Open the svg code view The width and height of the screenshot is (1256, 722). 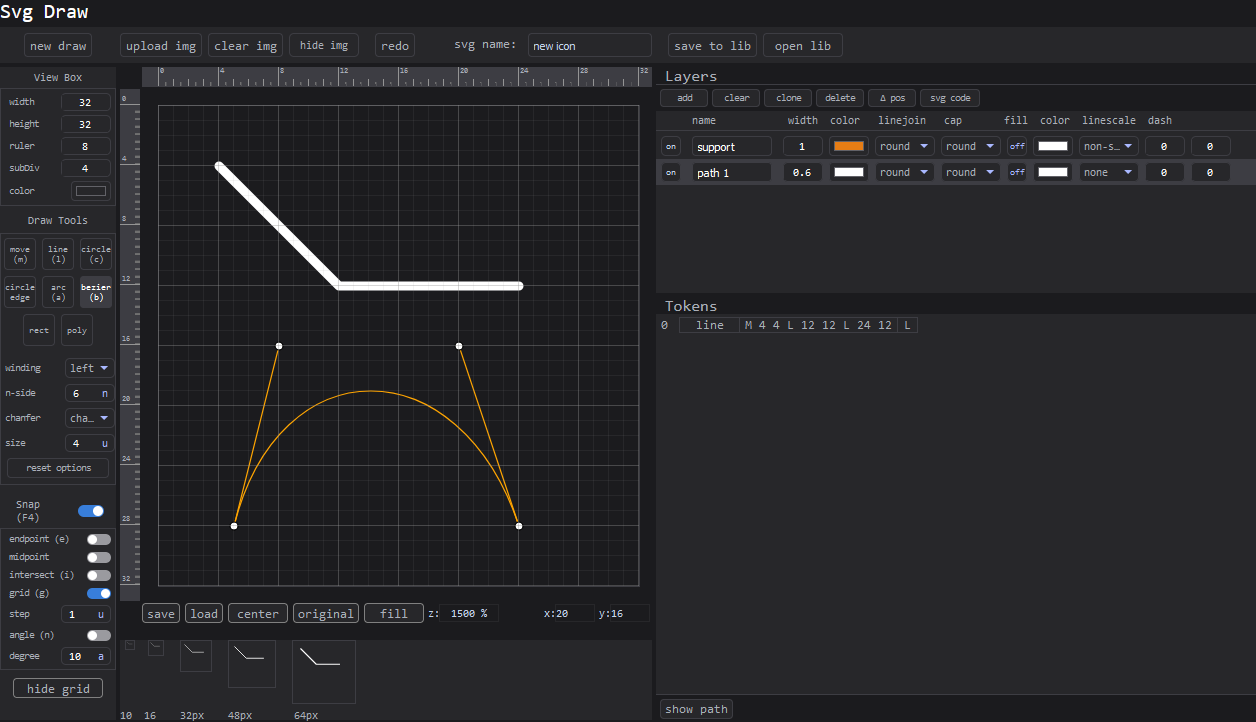click(950, 98)
